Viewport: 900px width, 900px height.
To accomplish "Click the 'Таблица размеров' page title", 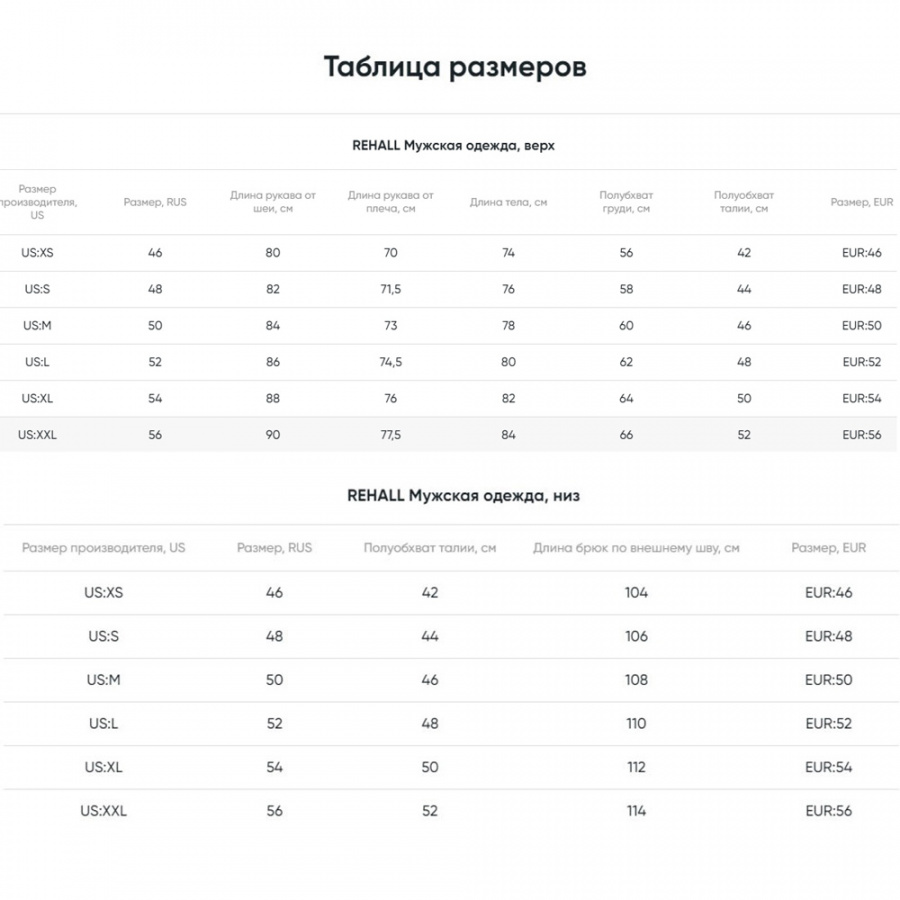I will (454, 67).
